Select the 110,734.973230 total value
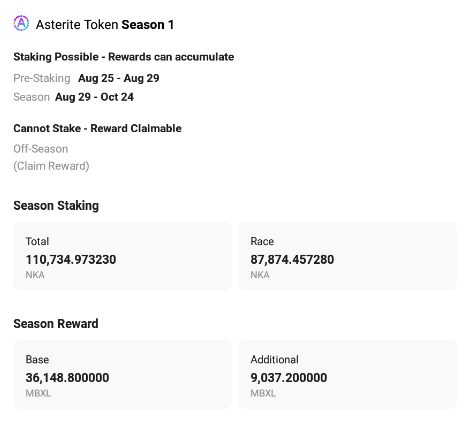The image size is (468, 432). tap(71, 260)
